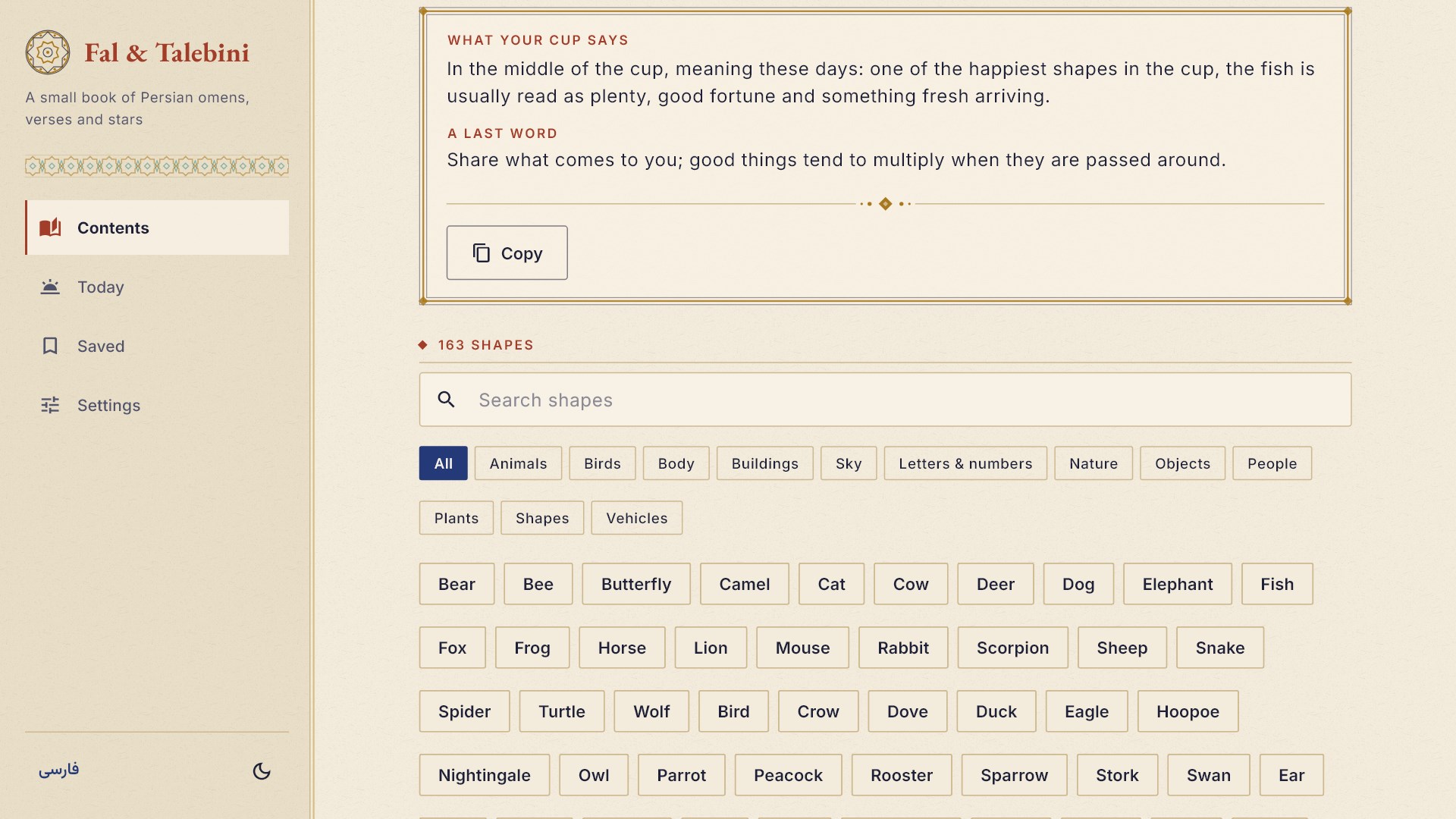Click the Today sunrise icon
The image size is (1456, 819).
point(50,287)
